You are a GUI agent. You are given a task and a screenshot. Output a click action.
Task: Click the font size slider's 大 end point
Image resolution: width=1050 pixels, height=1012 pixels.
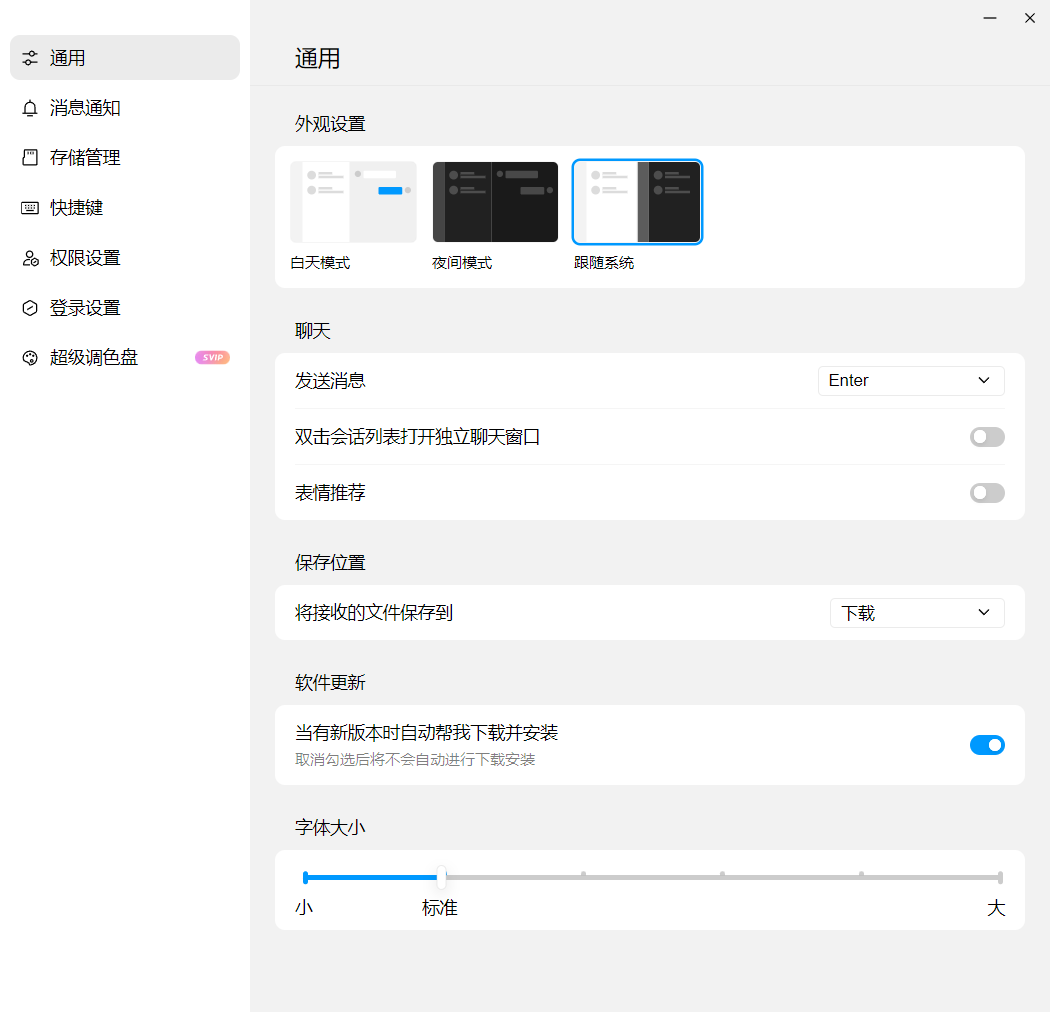(1000, 878)
